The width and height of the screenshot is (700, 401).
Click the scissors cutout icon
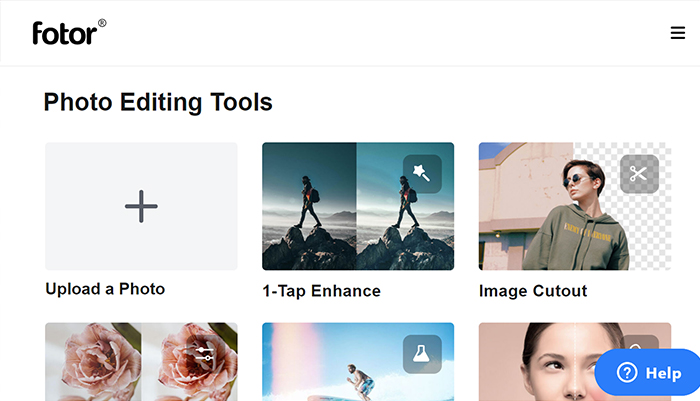[639, 174]
